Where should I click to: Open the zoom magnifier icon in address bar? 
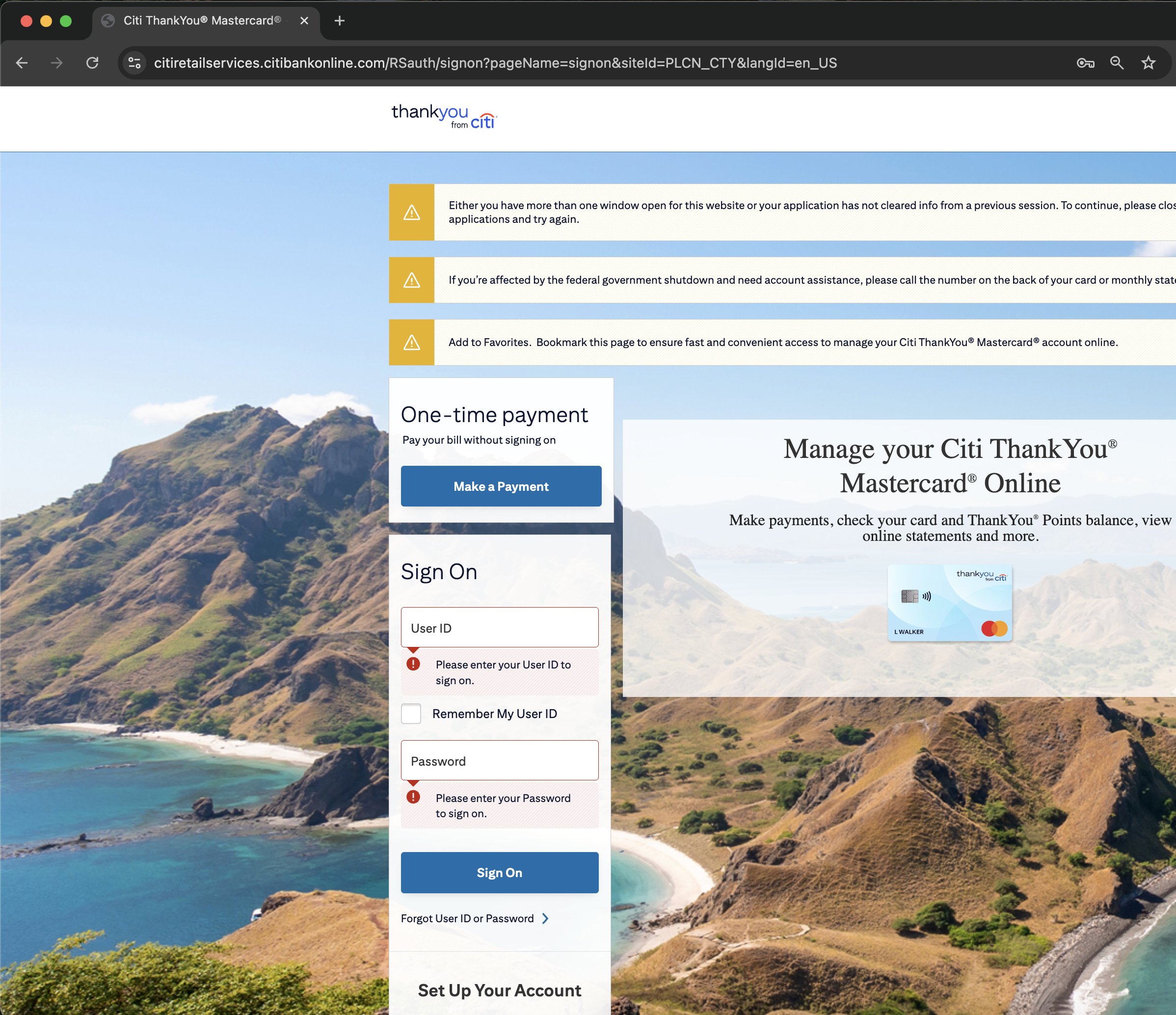tap(1117, 63)
